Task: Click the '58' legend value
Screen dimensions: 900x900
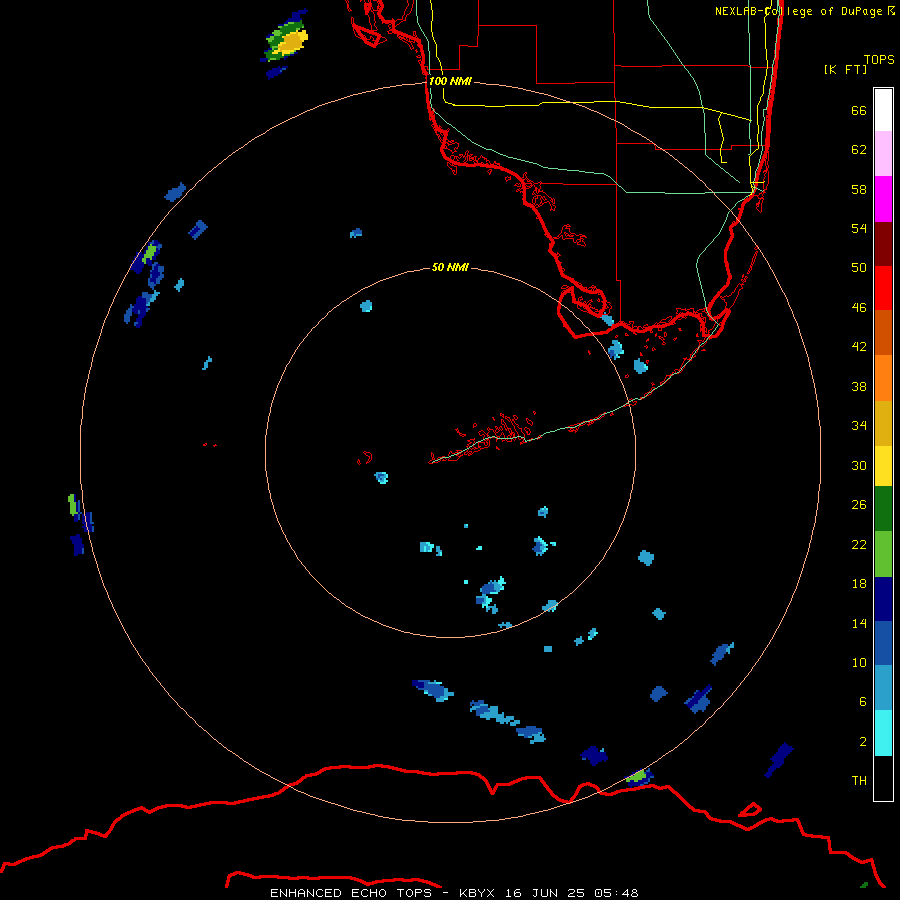Action: click(859, 189)
